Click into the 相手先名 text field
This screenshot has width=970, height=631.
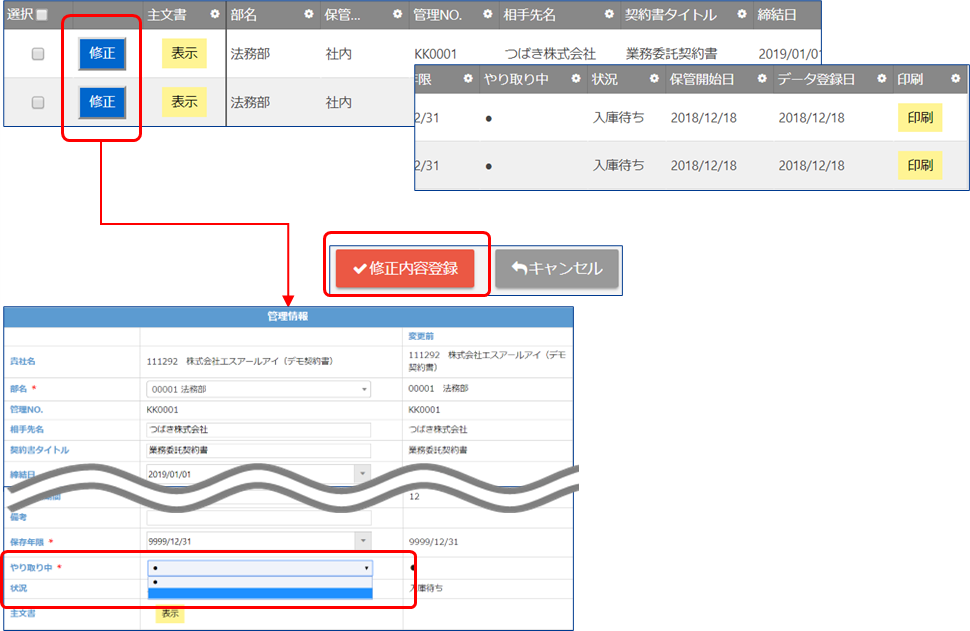(x=258, y=429)
